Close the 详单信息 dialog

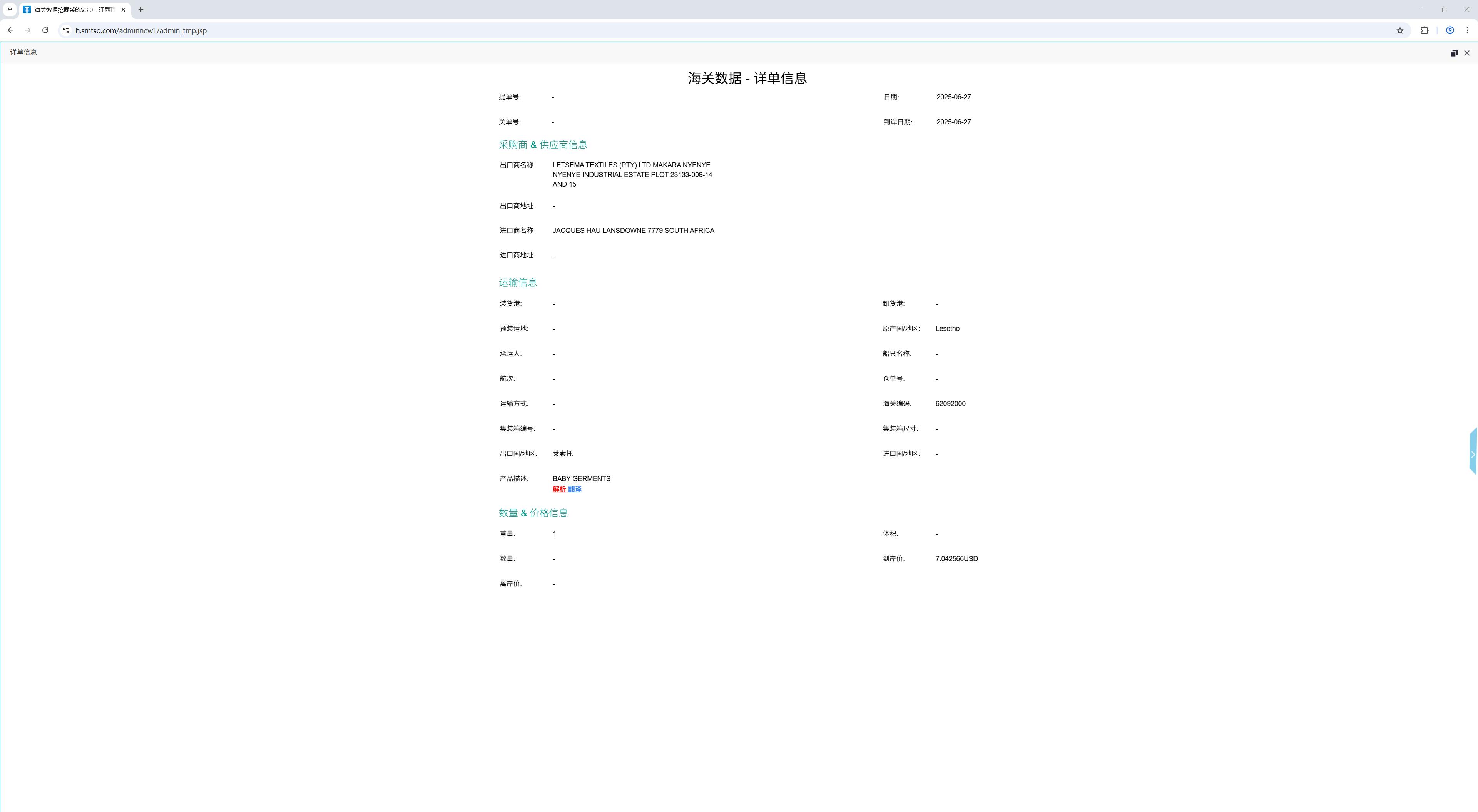[1467, 53]
